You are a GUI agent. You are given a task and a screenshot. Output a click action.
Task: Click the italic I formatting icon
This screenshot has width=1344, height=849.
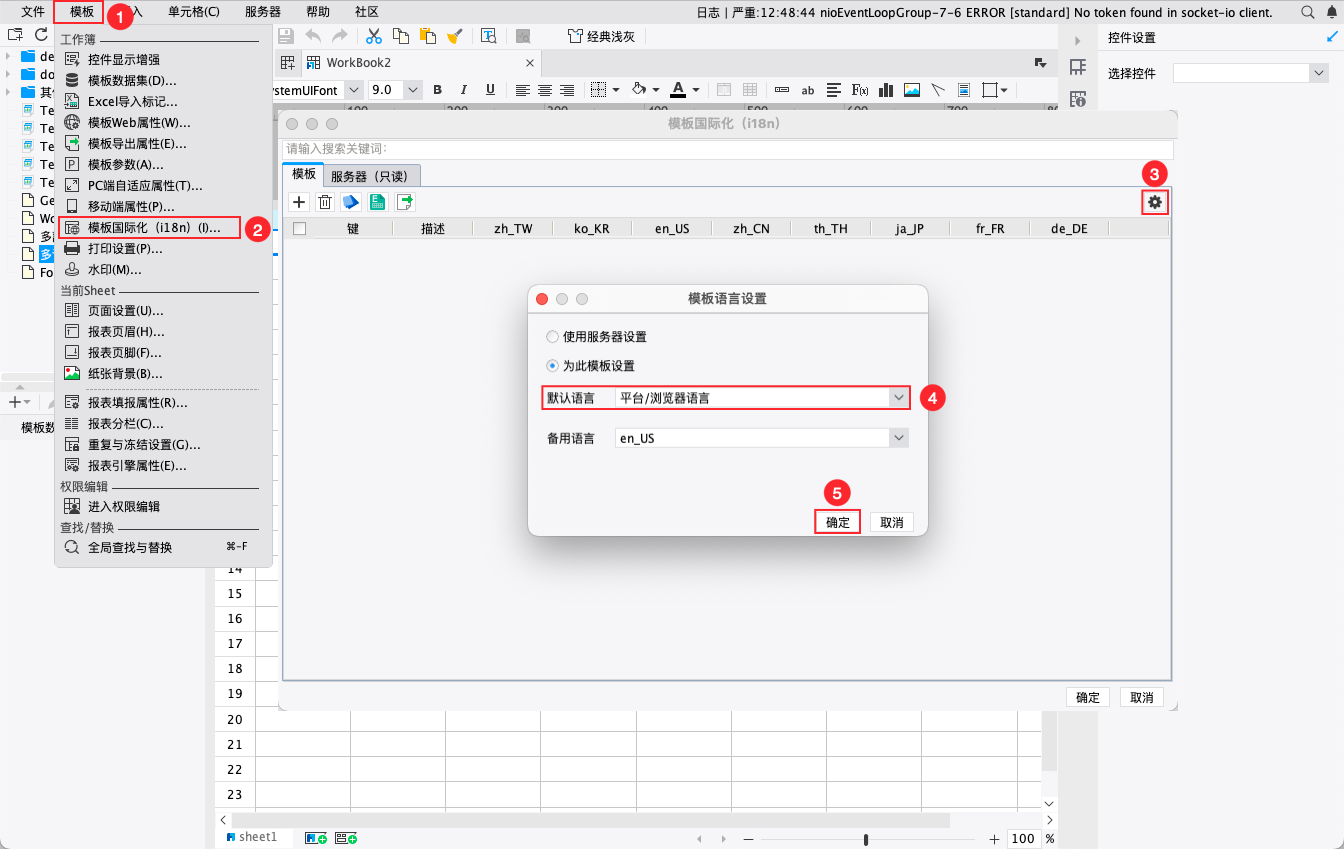pos(463,90)
